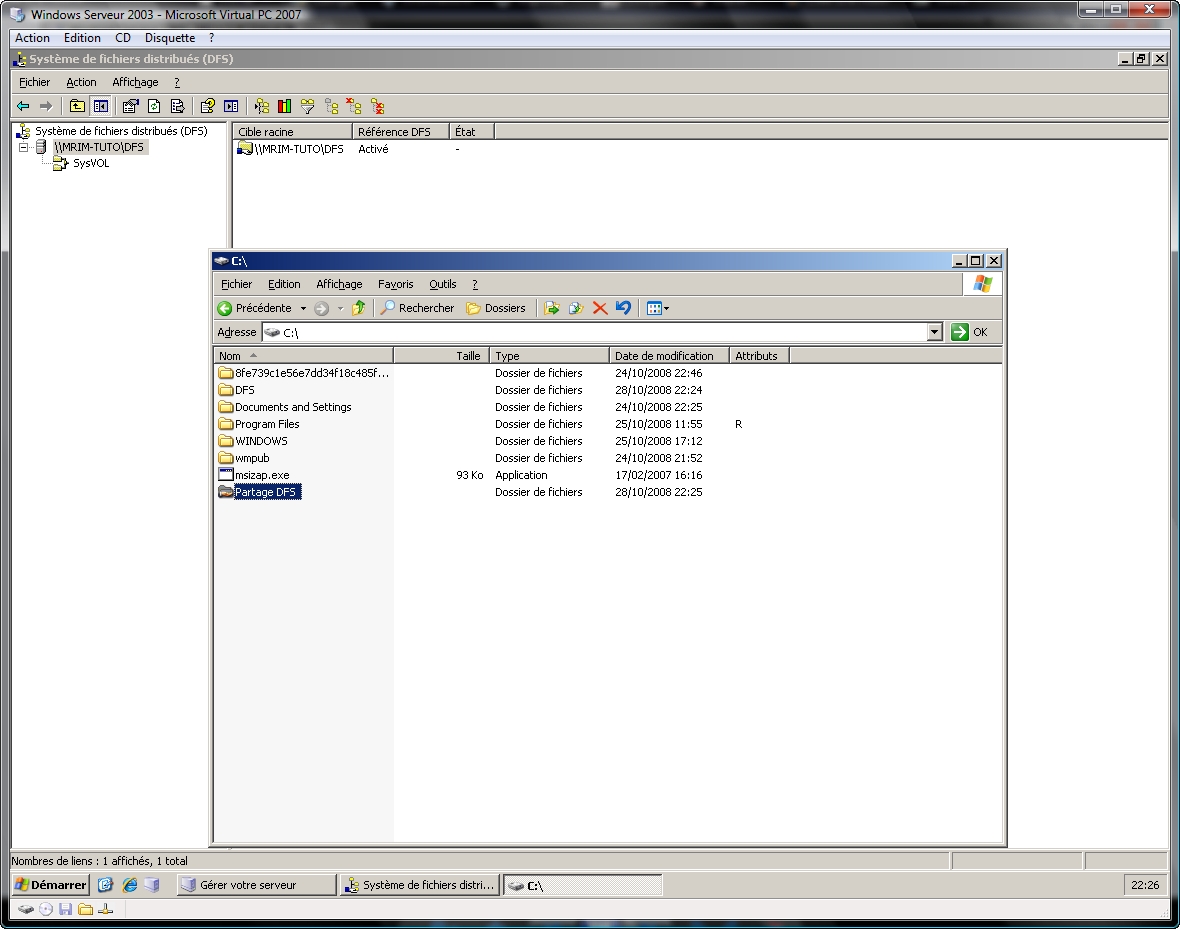
Task: Click the Précédente back button
Action: [254, 308]
